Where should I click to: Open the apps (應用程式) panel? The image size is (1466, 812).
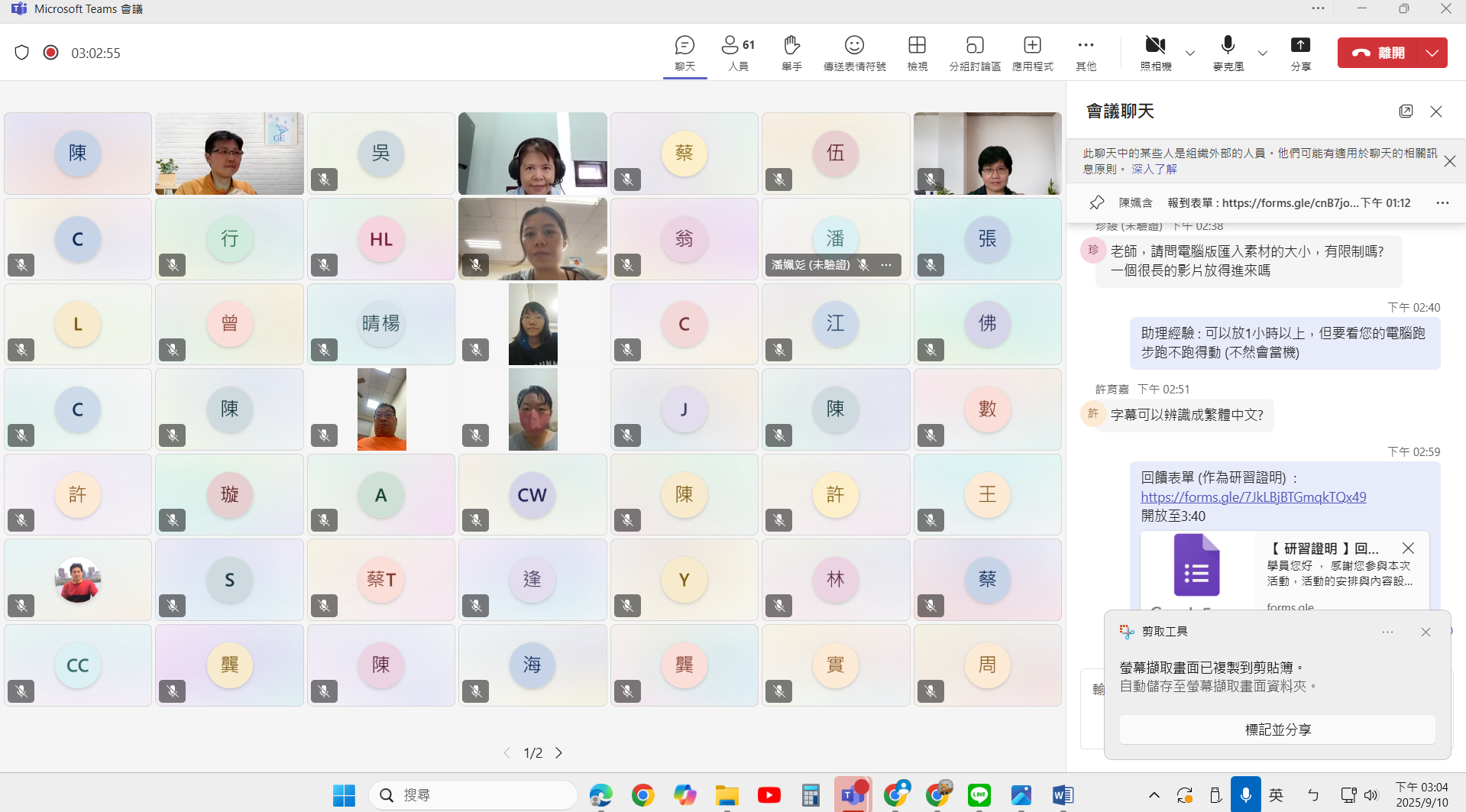pos(1032,52)
